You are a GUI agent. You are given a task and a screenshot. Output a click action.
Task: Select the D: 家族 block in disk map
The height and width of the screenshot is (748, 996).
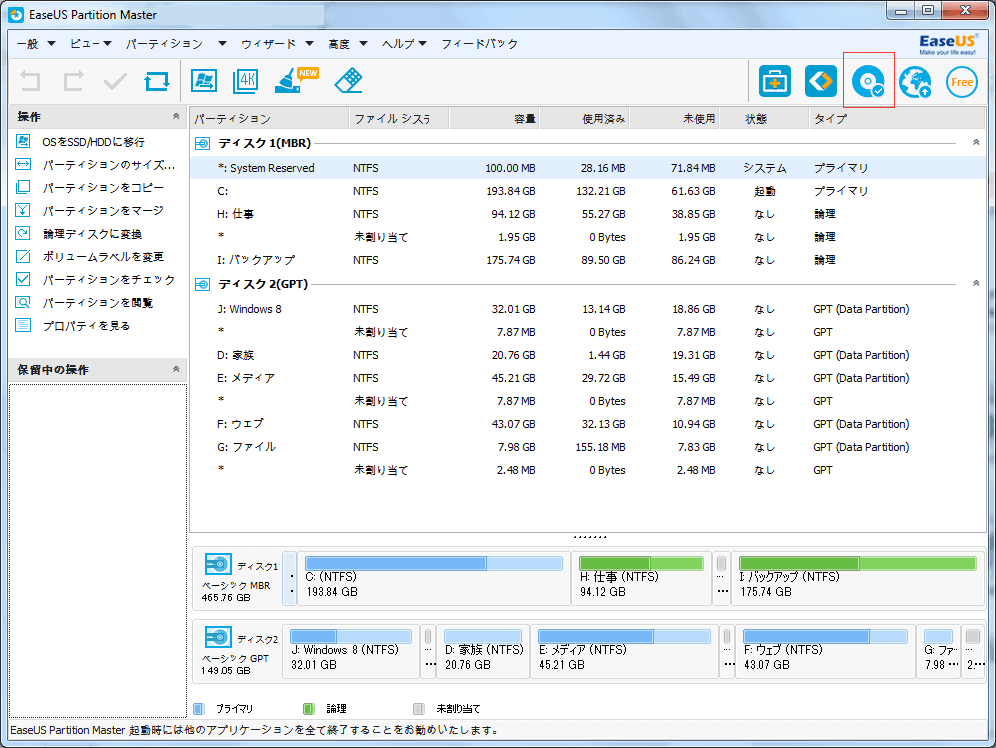(x=483, y=651)
